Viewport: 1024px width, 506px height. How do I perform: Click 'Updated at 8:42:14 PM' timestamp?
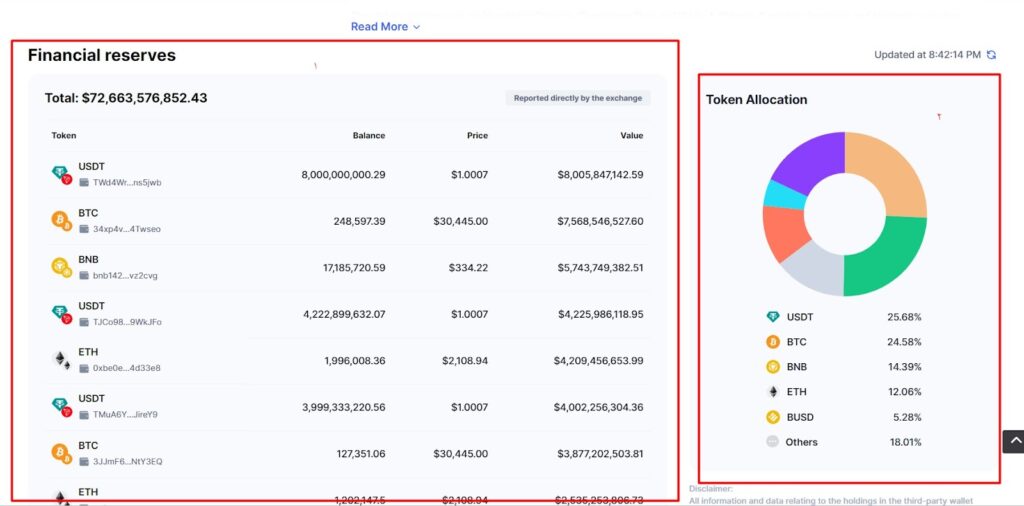[927, 55]
